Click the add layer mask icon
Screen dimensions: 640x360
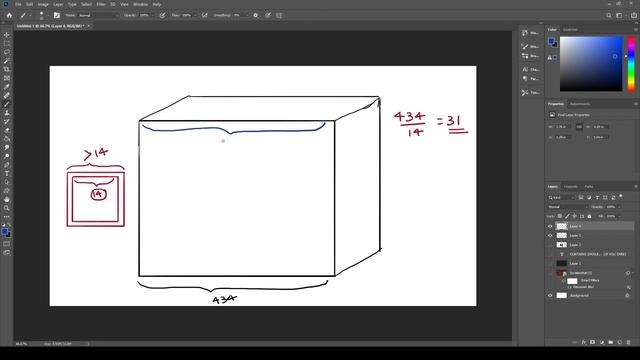click(x=593, y=342)
